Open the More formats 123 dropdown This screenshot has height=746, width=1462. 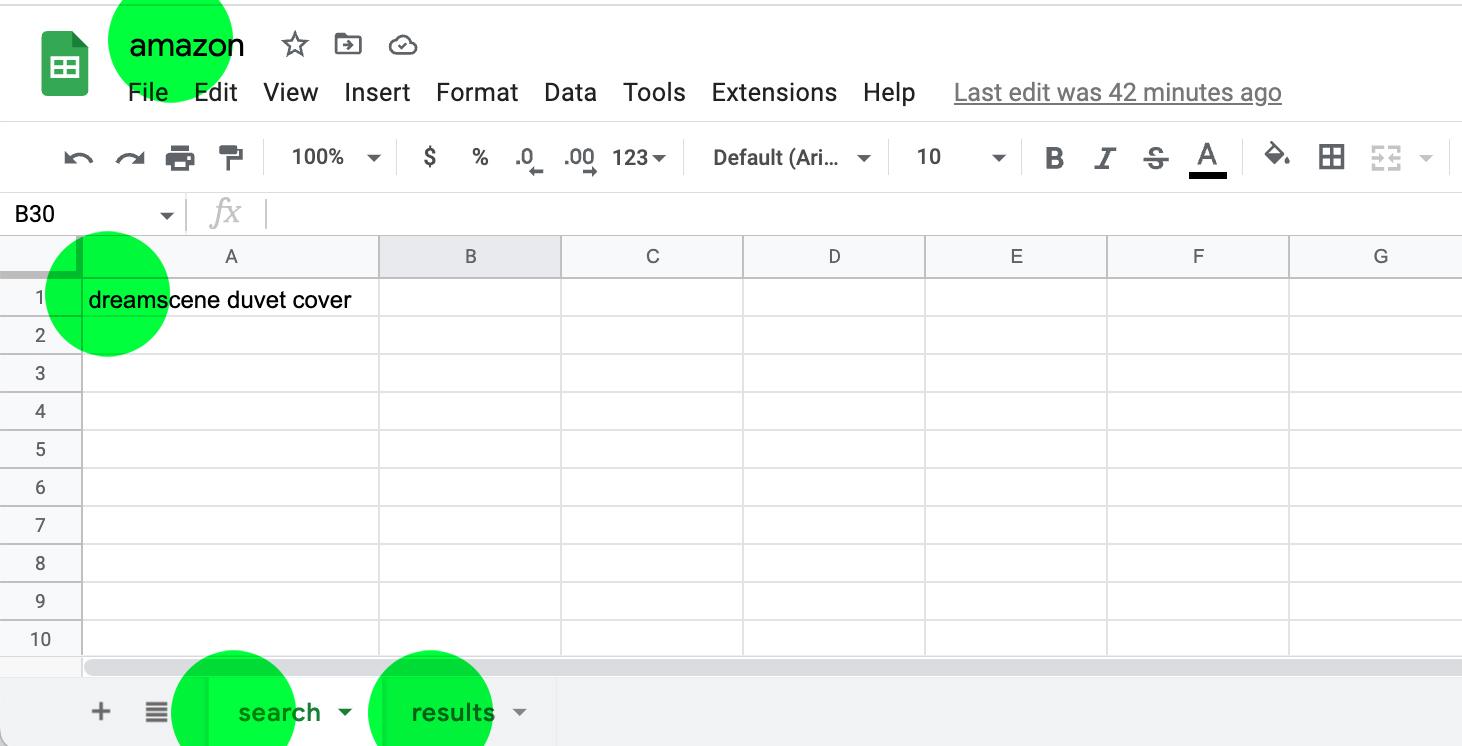[x=638, y=157]
